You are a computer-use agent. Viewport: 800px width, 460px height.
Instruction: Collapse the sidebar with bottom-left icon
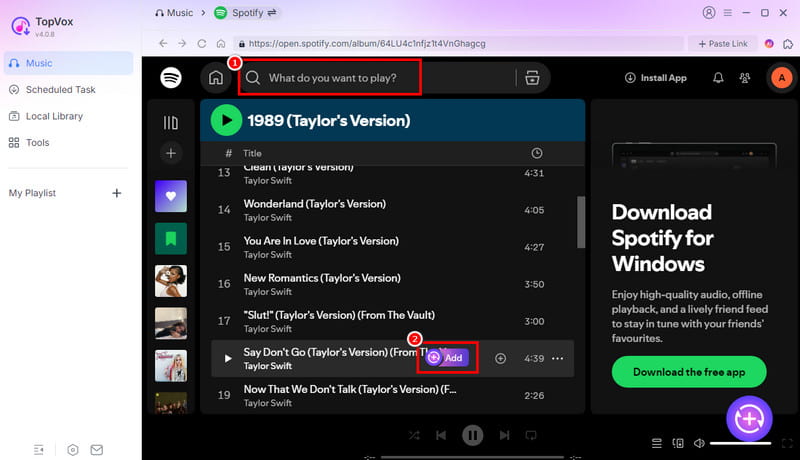click(x=39, y=450)
